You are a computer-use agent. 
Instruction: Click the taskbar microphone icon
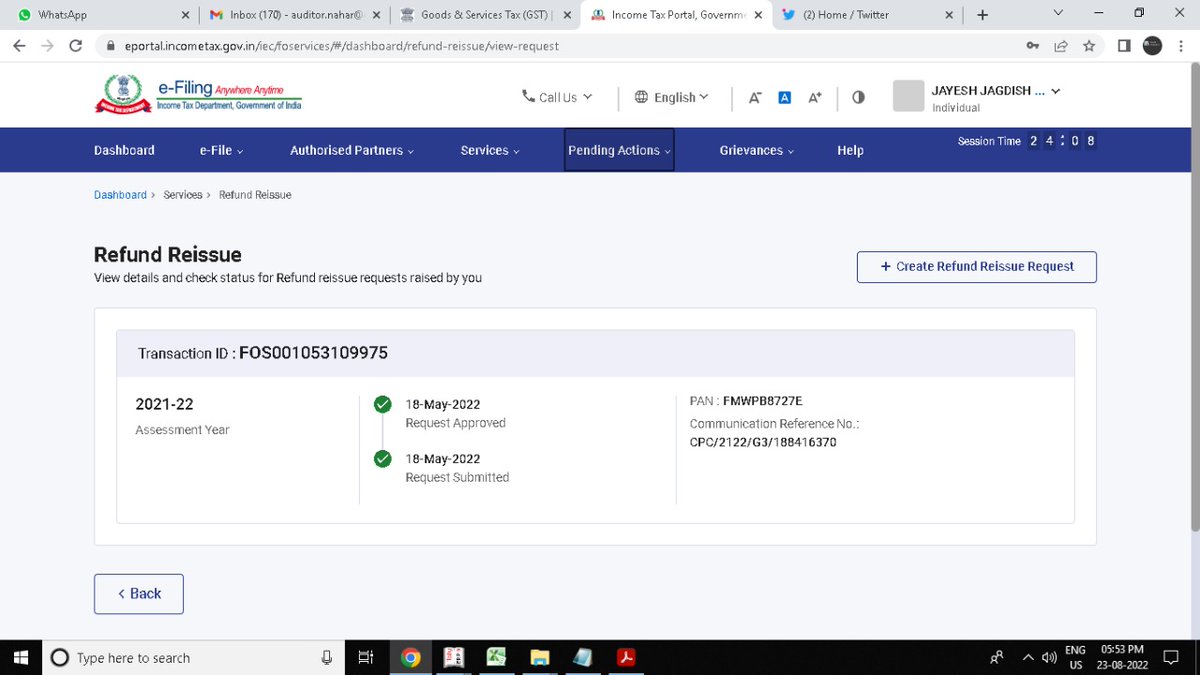(326, 658)
